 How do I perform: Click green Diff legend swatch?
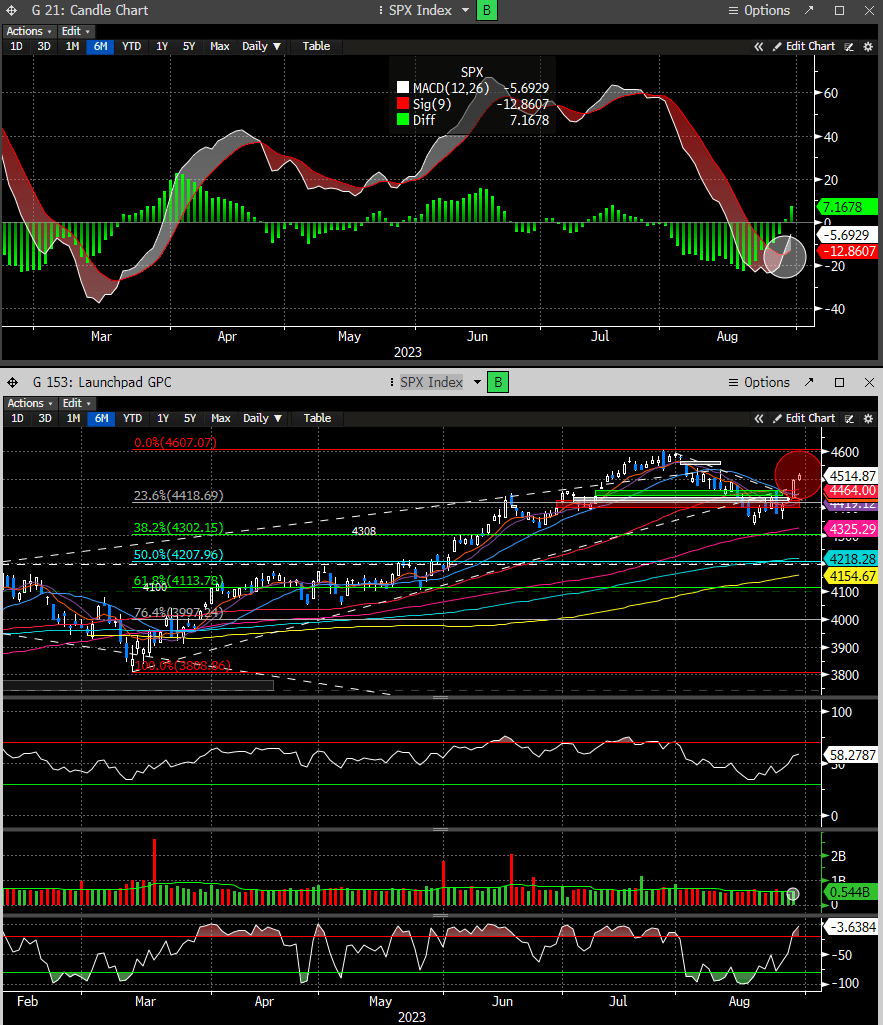tap(403, 120)
